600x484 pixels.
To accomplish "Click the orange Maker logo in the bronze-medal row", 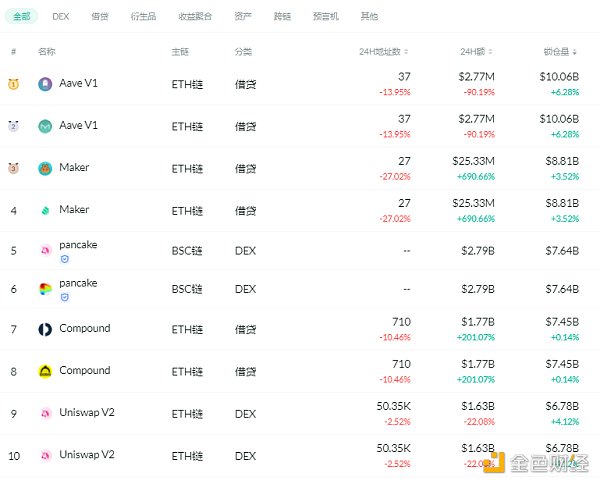I will [x=45, y=168].
